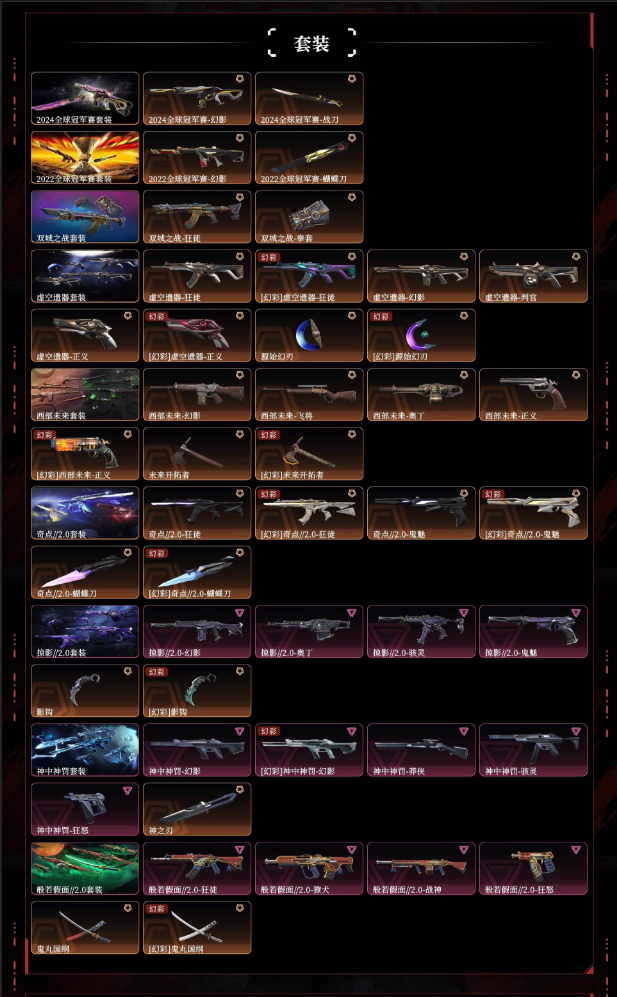Click tier badge on 西部未来-正义 revolver card
This screenshot has height=997, width=617.
(x=576, y=375)
